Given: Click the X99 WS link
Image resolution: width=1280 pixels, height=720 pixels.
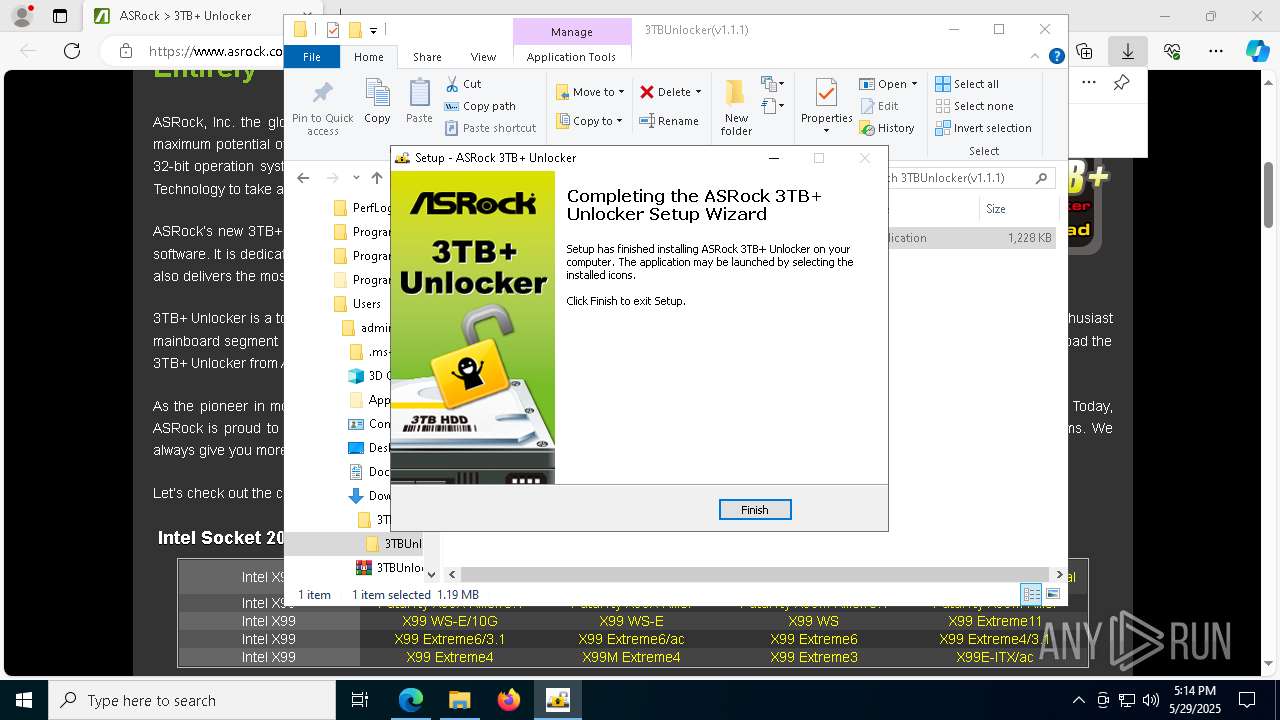Looking at the screenshot, I should pyautogui.click(x=814, y=621).
